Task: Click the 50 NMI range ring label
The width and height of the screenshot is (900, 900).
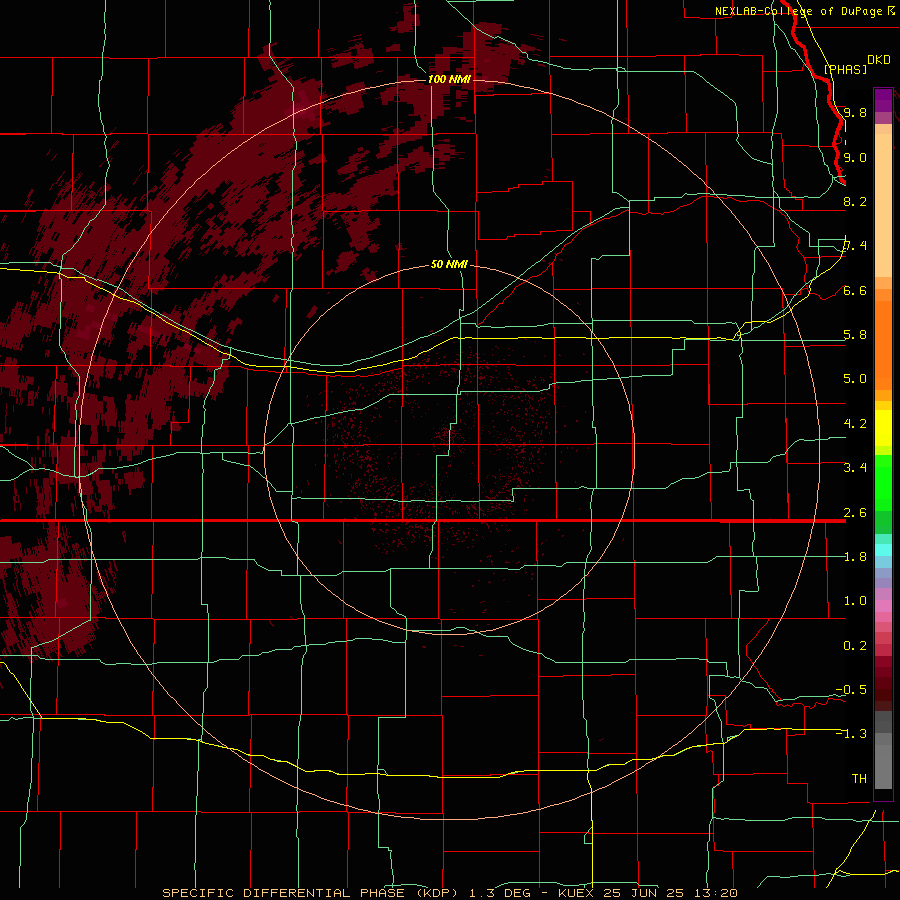Action: click(x=449, y=264)
